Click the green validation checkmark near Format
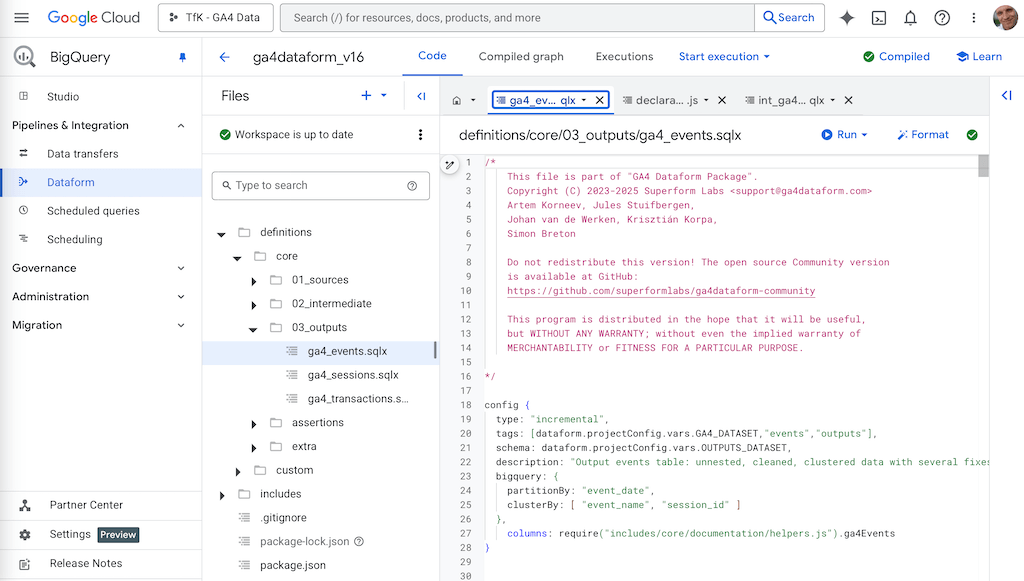 click(972, 134)
